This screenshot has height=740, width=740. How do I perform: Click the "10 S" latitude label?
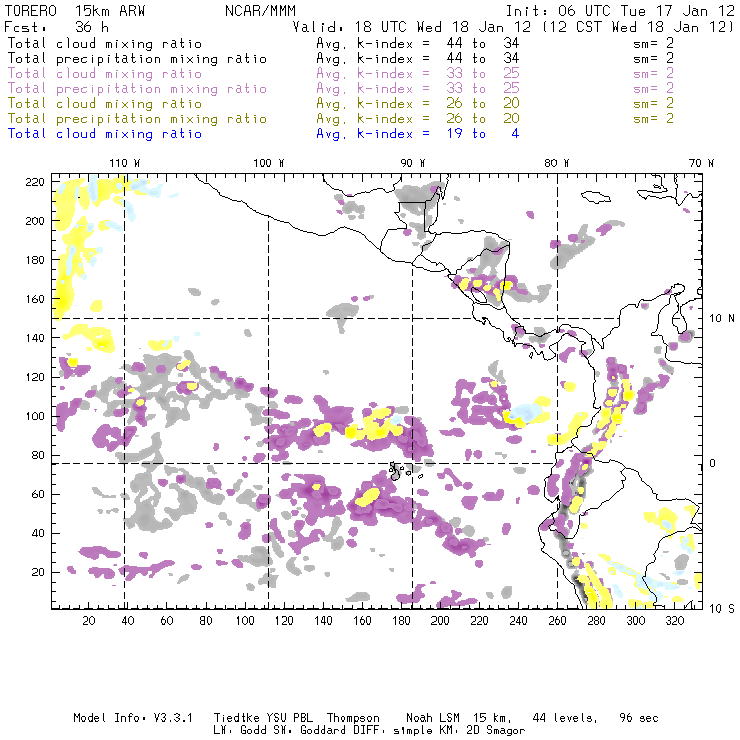tap(722, 609)
